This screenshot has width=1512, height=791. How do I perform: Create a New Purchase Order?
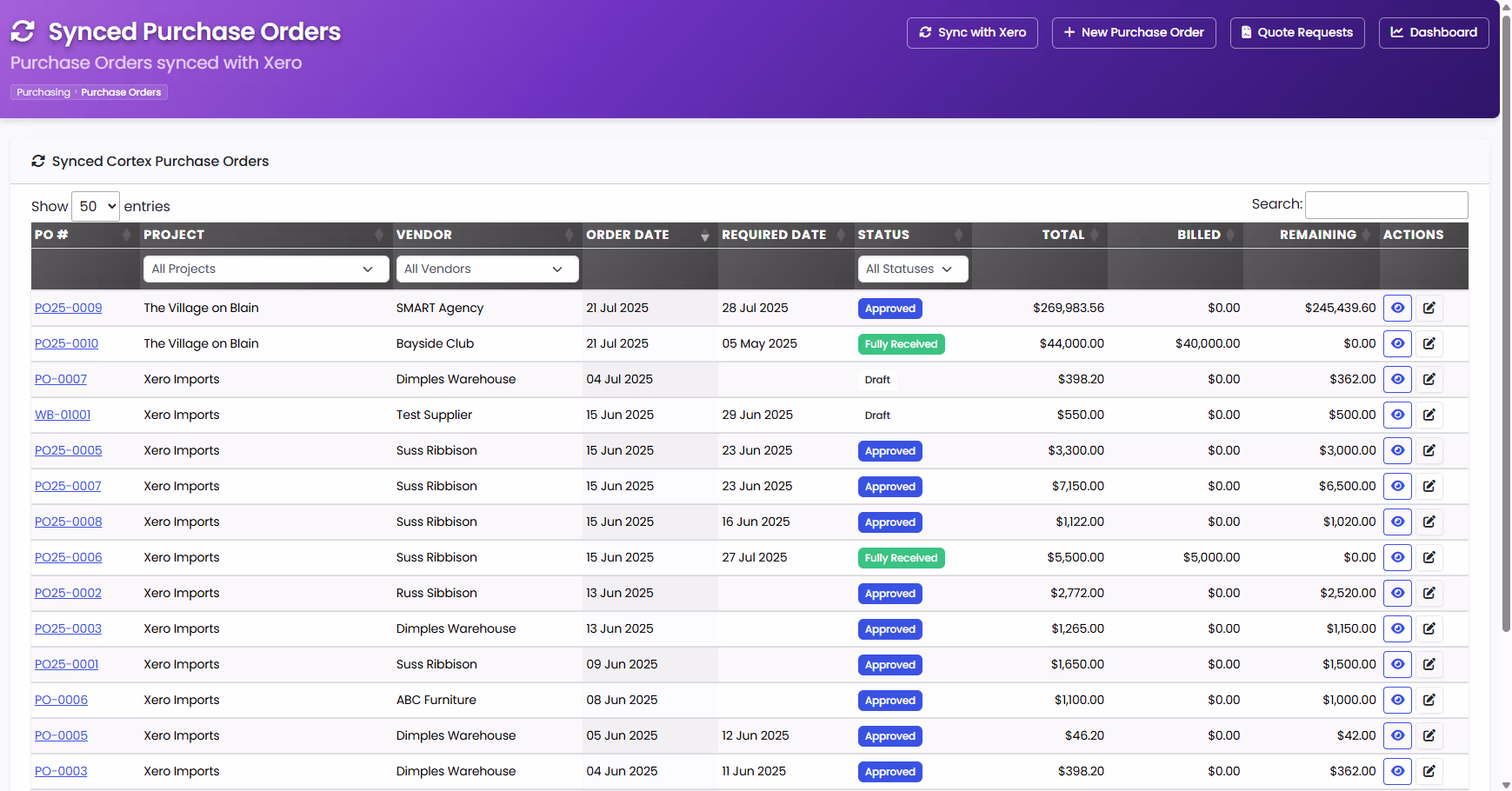tap(1134, 33)
